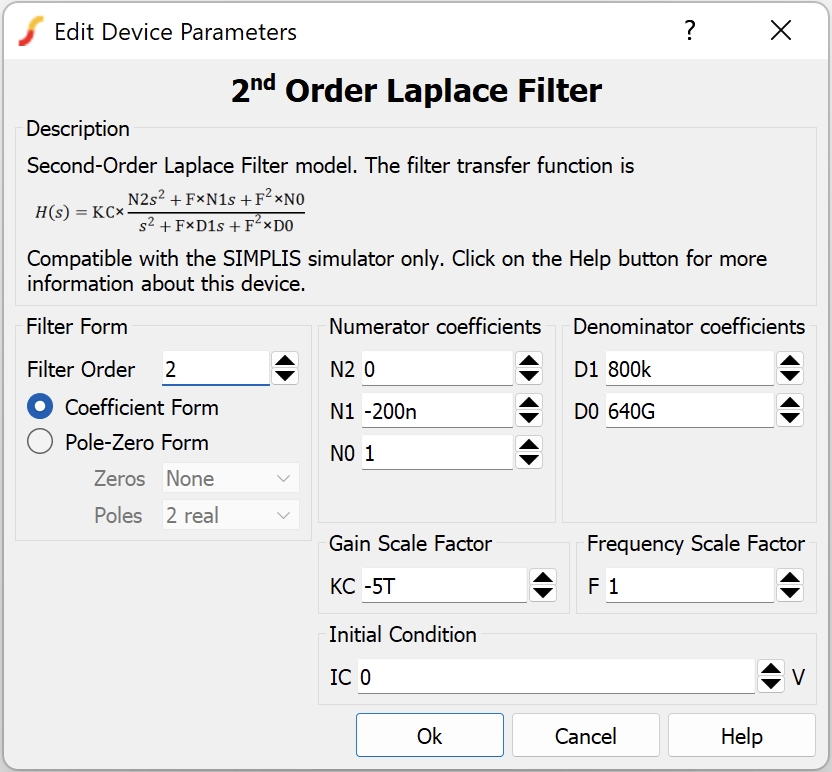
Task: Select Coefficient Form radio button
Action: click(x=40, y=407)
